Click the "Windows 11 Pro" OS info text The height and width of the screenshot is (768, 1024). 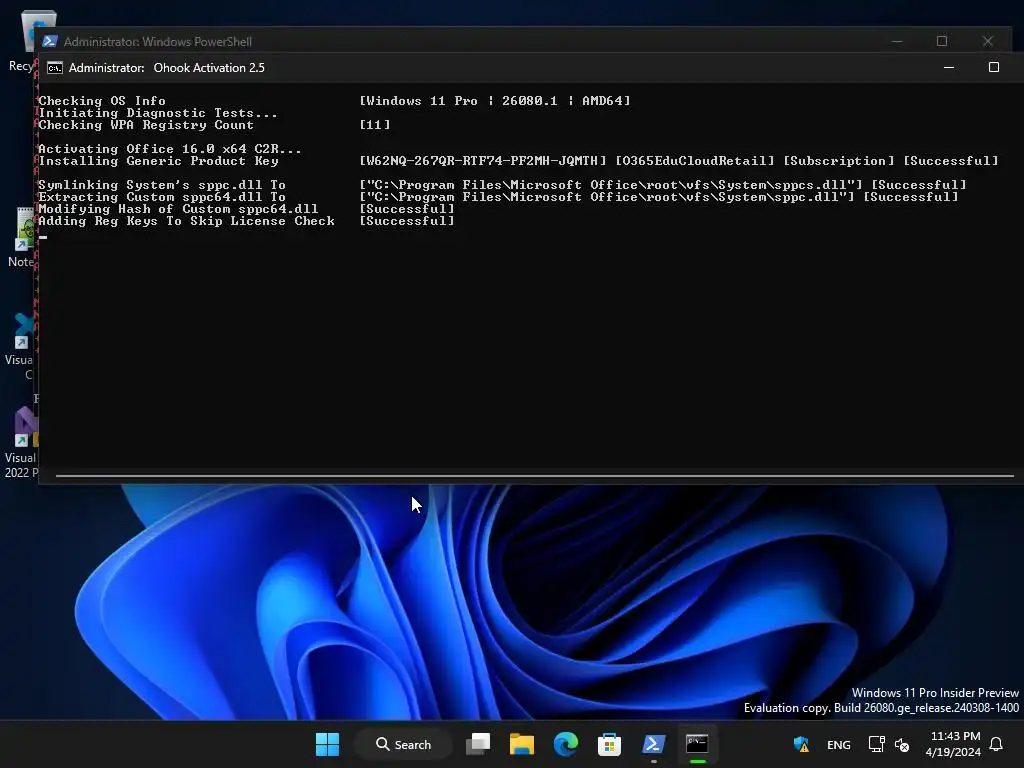[422, 101]
